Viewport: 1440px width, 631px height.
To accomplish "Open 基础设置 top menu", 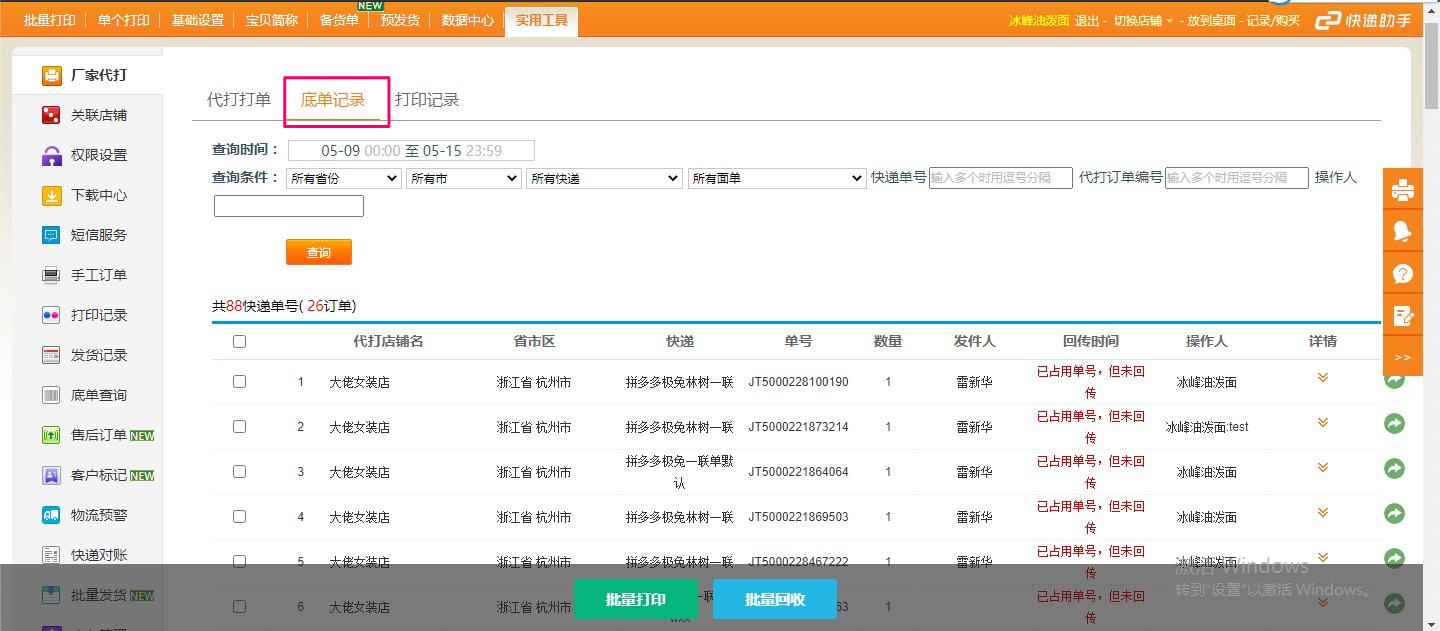I will [x=197, y=20].
